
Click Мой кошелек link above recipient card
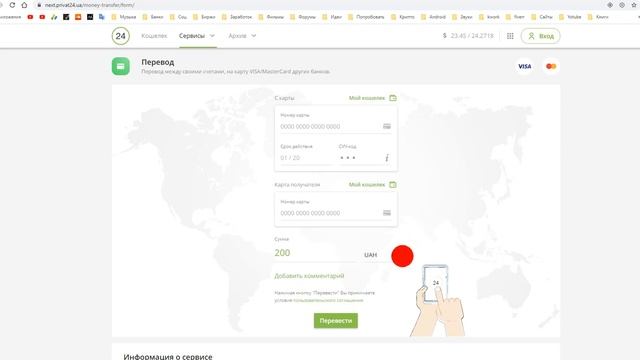(367, 184)
